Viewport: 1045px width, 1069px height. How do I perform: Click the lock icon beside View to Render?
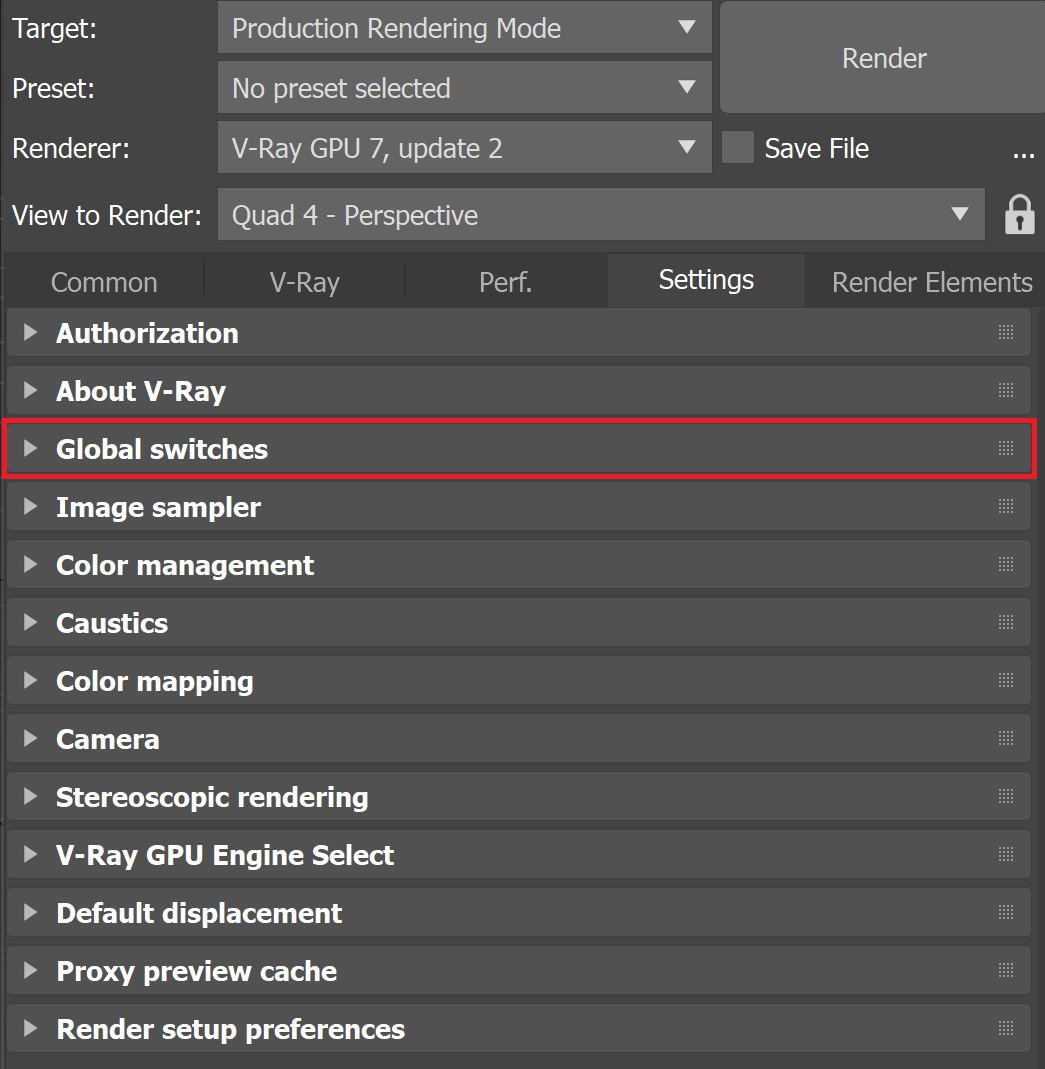coord(1019,215)
